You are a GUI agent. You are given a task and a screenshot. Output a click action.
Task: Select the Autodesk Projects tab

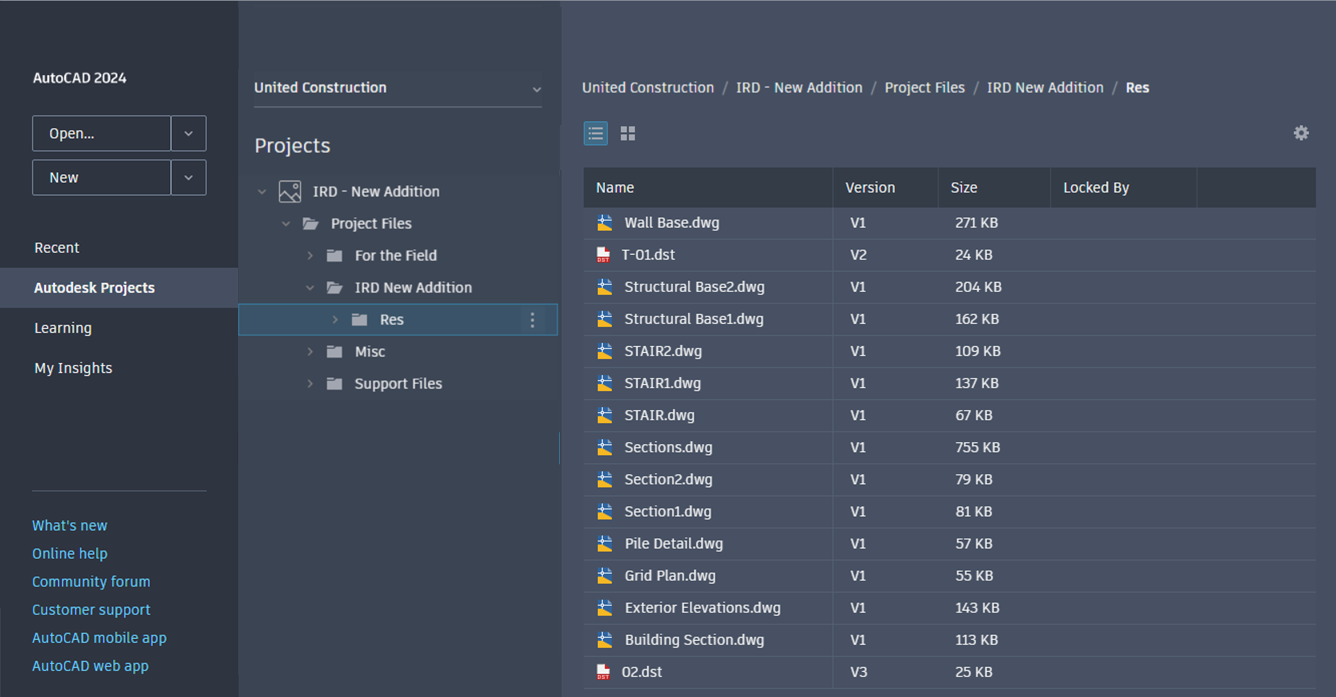[x=119, y=287]
